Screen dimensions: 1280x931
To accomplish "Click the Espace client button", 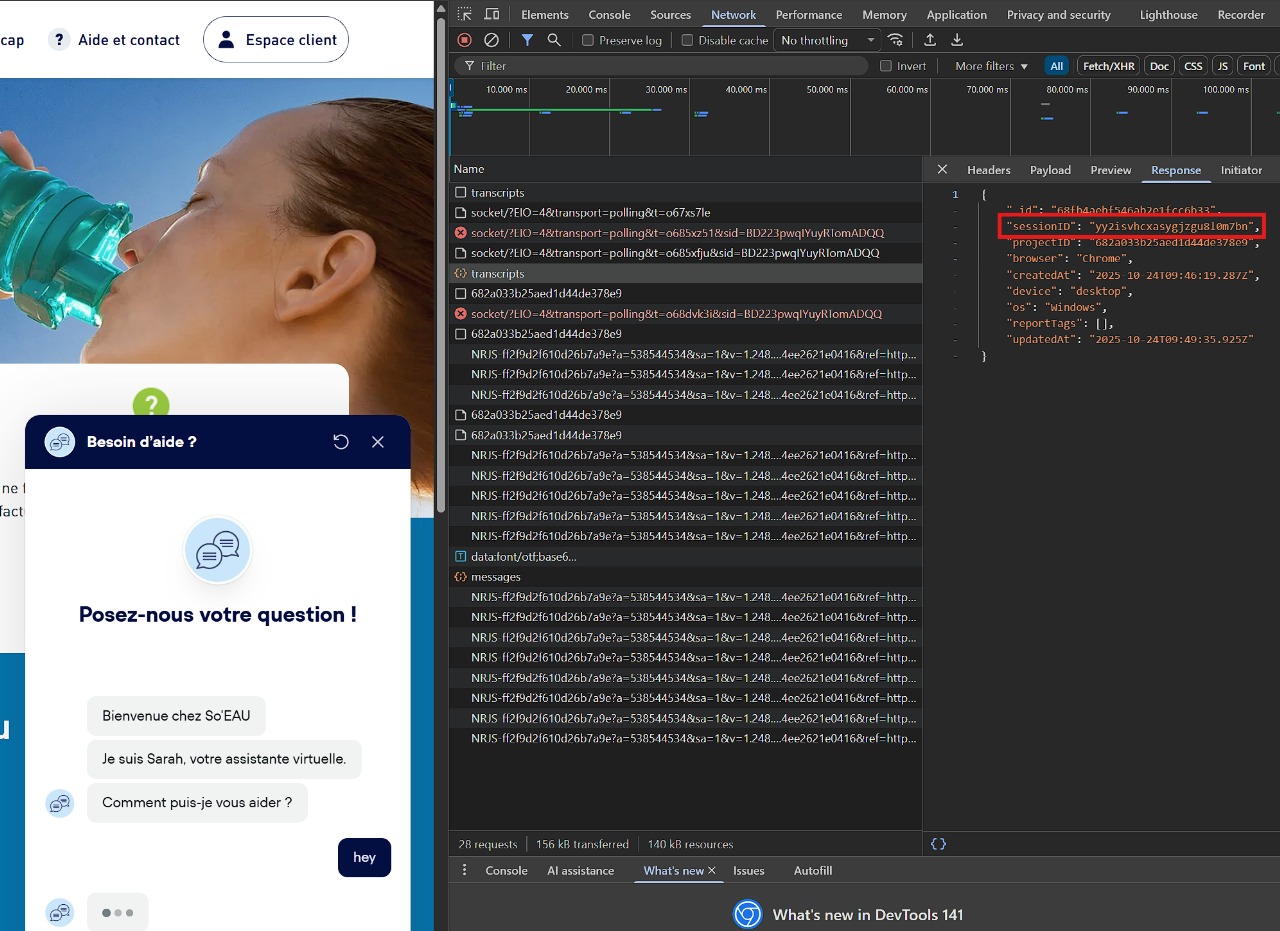I will [x=276, y=40].
